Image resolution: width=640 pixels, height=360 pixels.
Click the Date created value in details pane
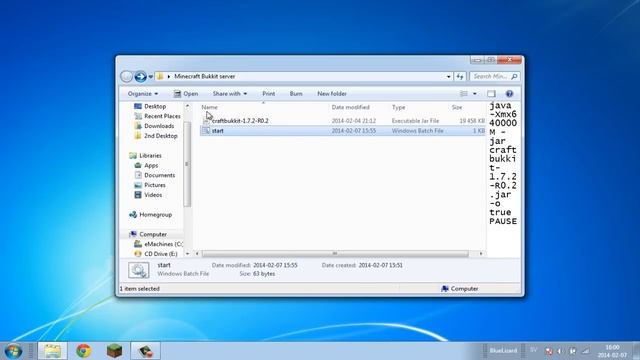tap(380, 265)
